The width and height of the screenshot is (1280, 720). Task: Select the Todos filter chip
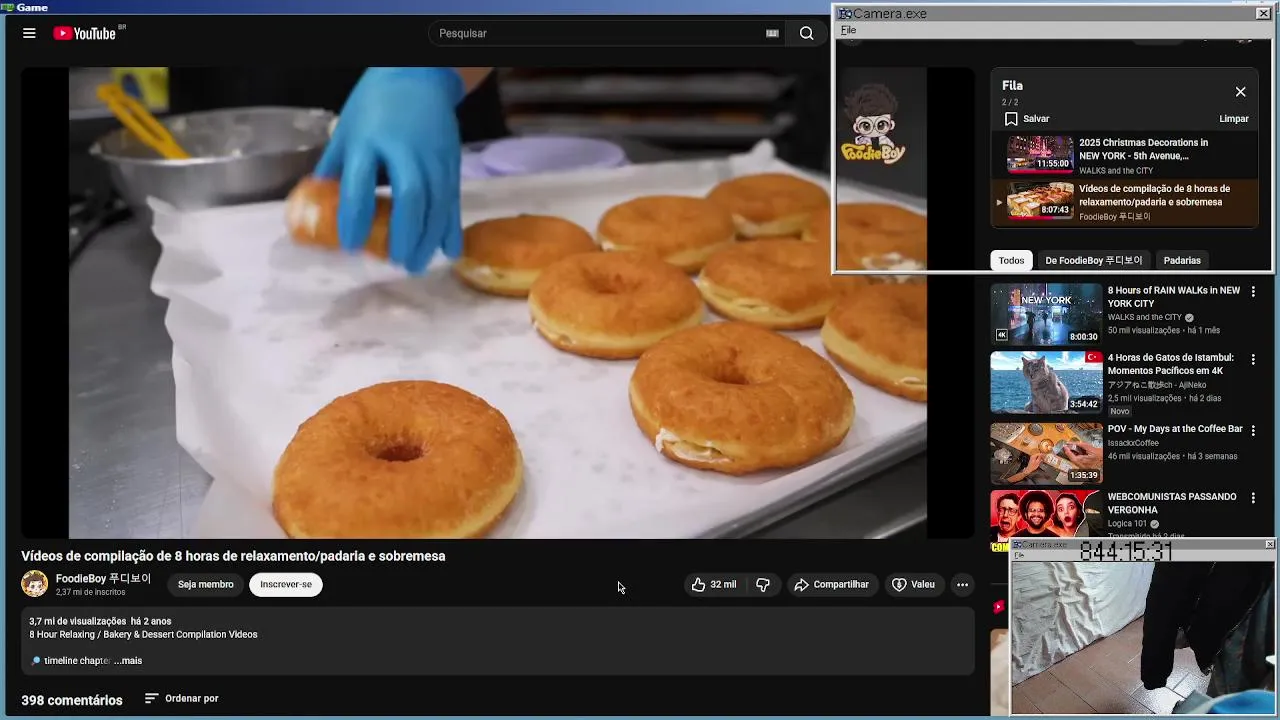[1011, 260]
